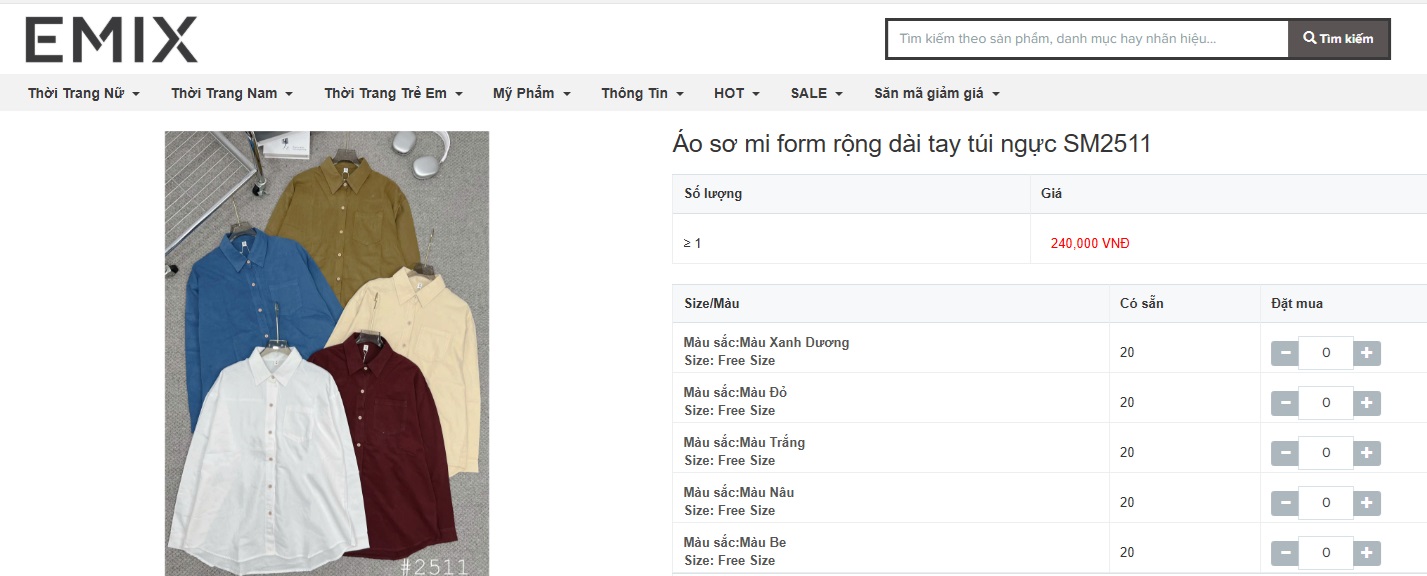1427x576 pixels.
Task: Click the quantity field for Màu Đỏ
Action: tap(1326, 402)
